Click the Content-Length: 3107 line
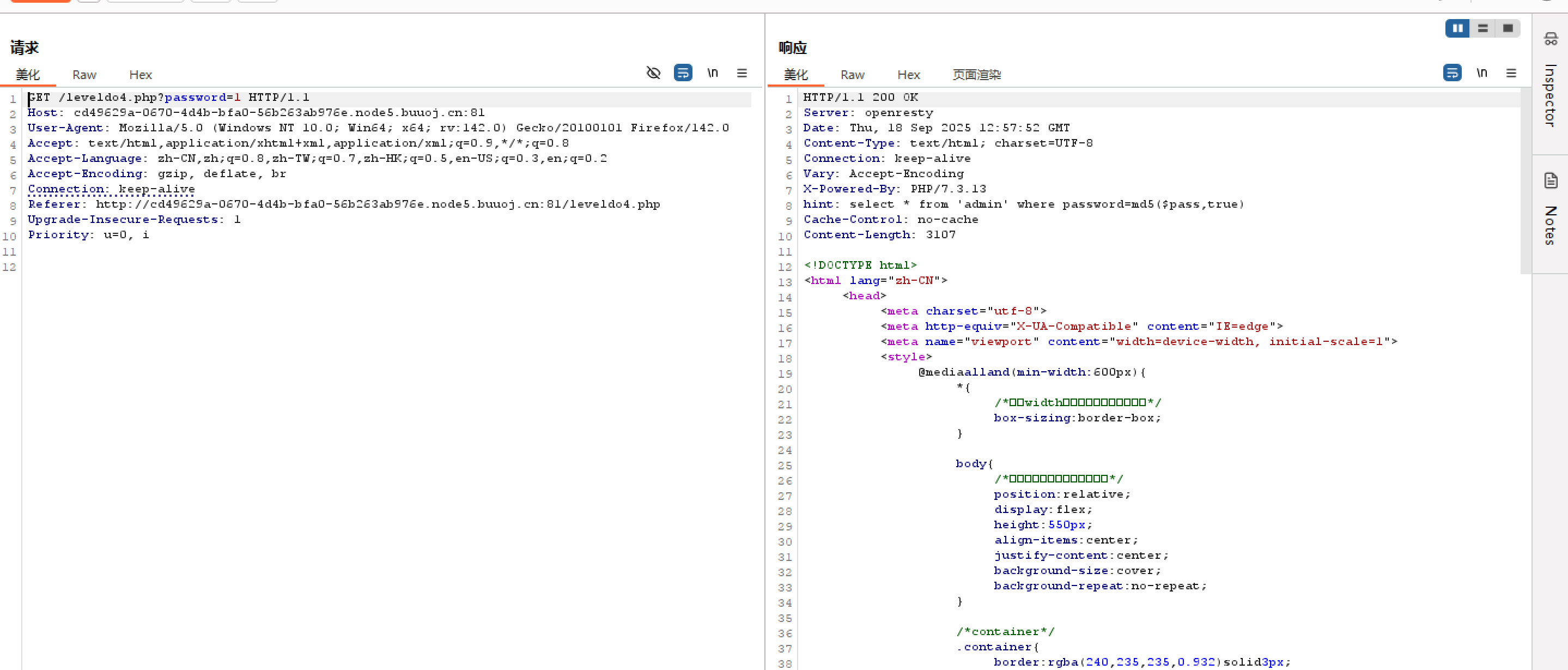 click(x=879, y=234)
